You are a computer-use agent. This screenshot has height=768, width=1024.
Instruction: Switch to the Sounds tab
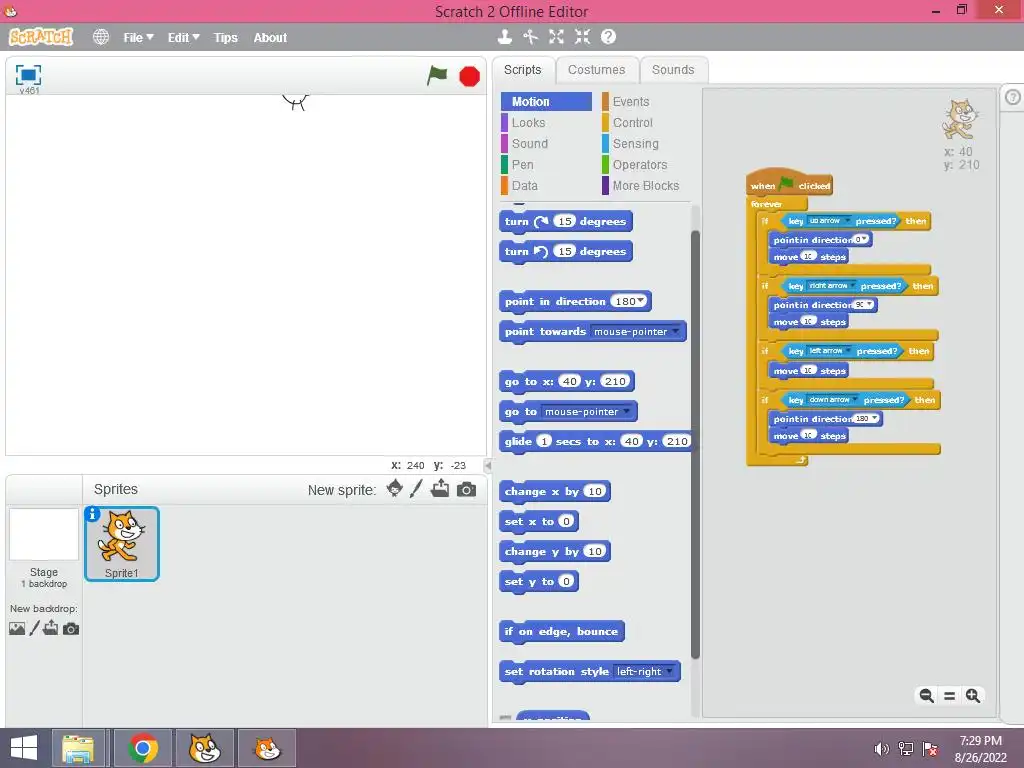673,70
